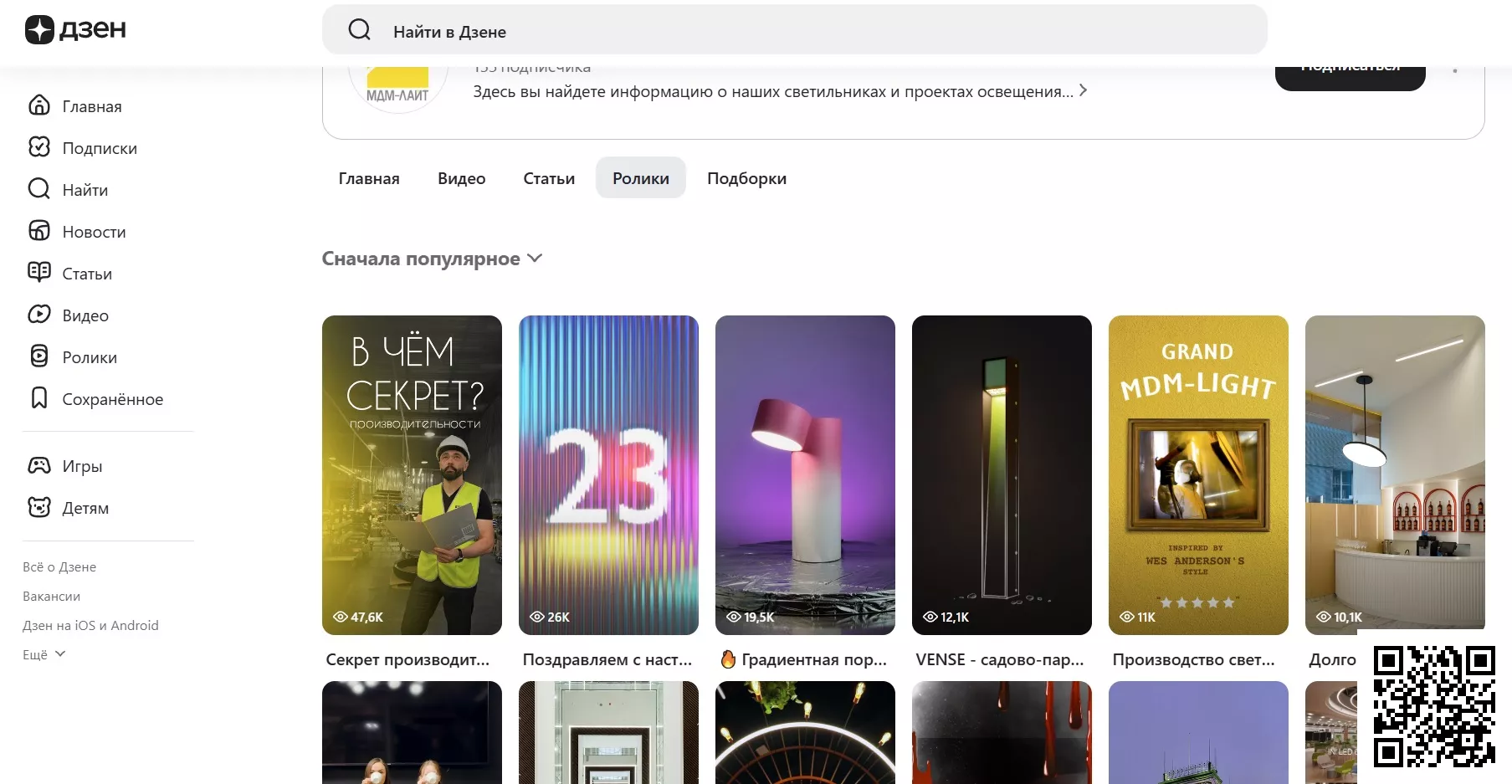Image resolution: width=1512 pixels, height=784 pixels.
Task: Click the subscribe button on the channel card
Action: point(1350,78)
